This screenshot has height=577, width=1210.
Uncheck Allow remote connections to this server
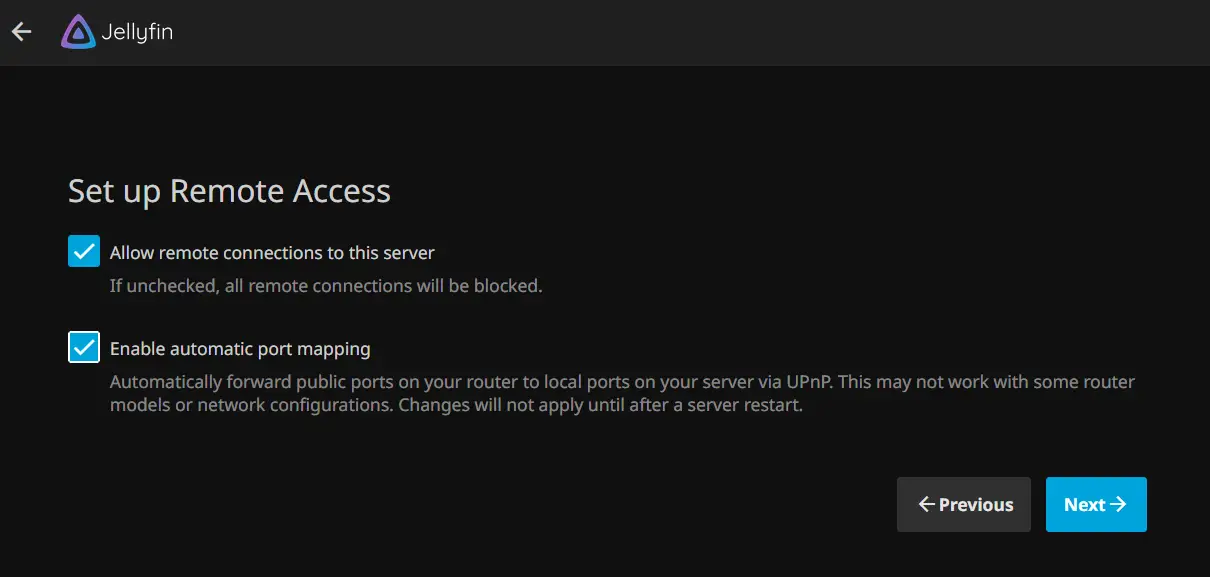tap(84, 252)
